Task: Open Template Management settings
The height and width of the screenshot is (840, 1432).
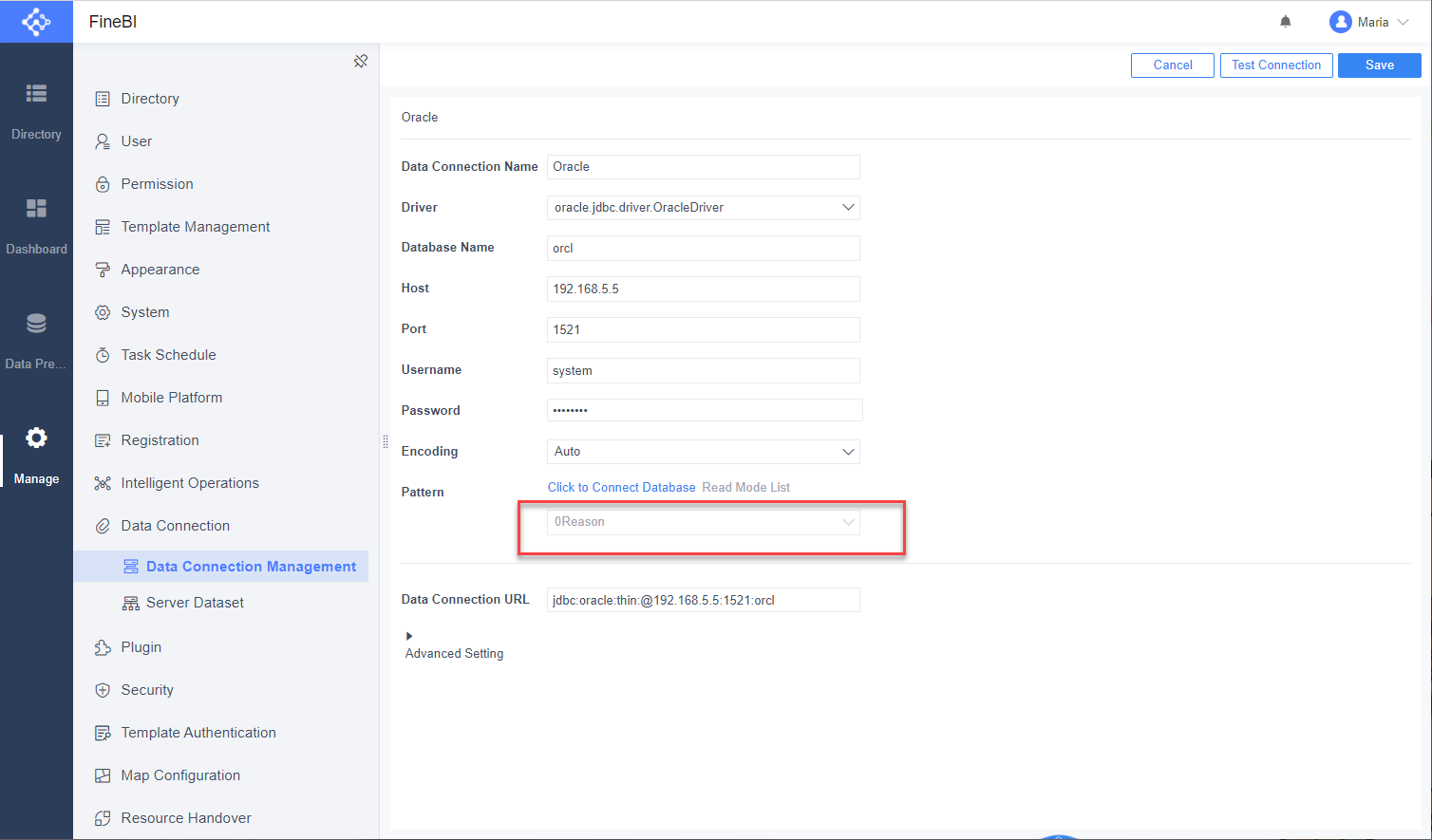Action: coord(195,226)
